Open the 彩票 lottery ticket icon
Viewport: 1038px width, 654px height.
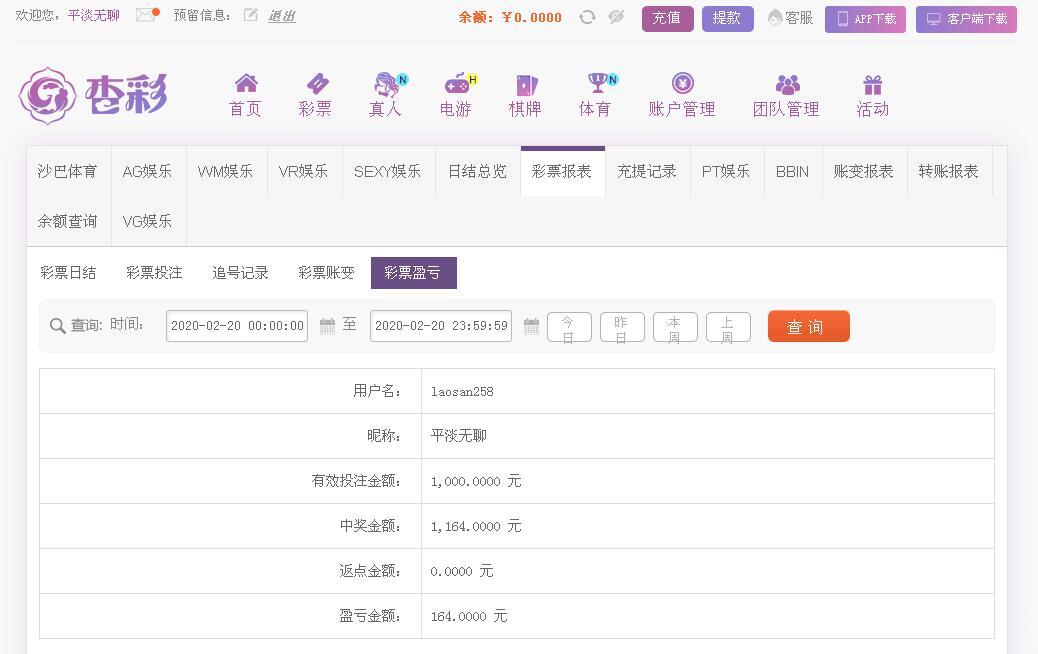pyautogui.click(x=316, y=84)
